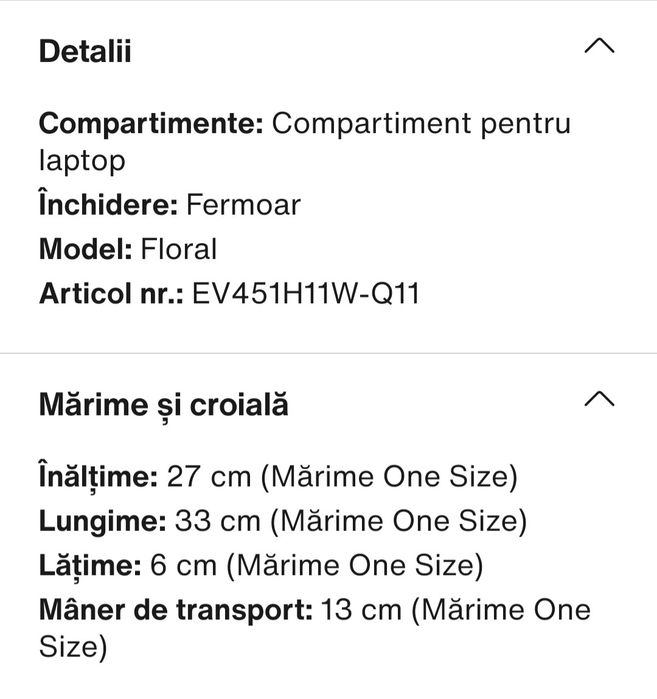Click the Înălțime label
The width and height of the screenshot is (657, 699).
click(98, 477)
